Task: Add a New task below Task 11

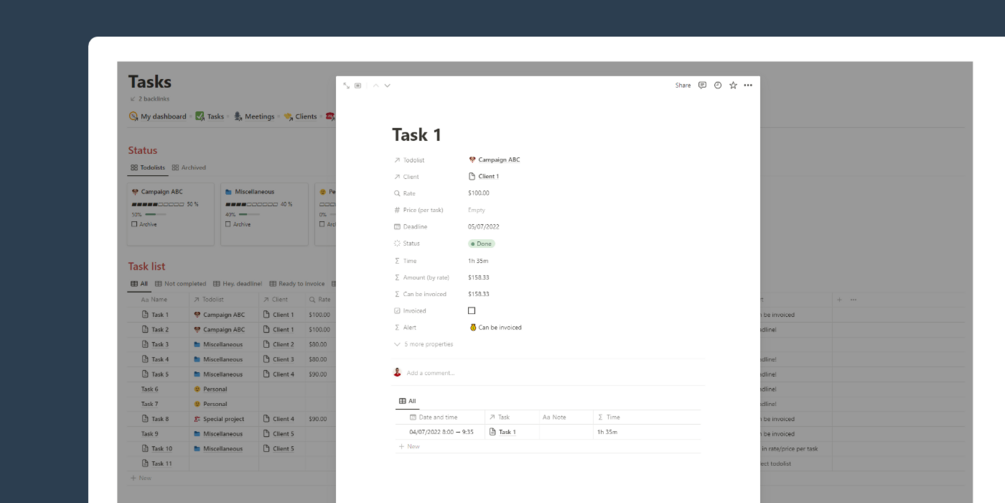Action: (x=141, y=478)
